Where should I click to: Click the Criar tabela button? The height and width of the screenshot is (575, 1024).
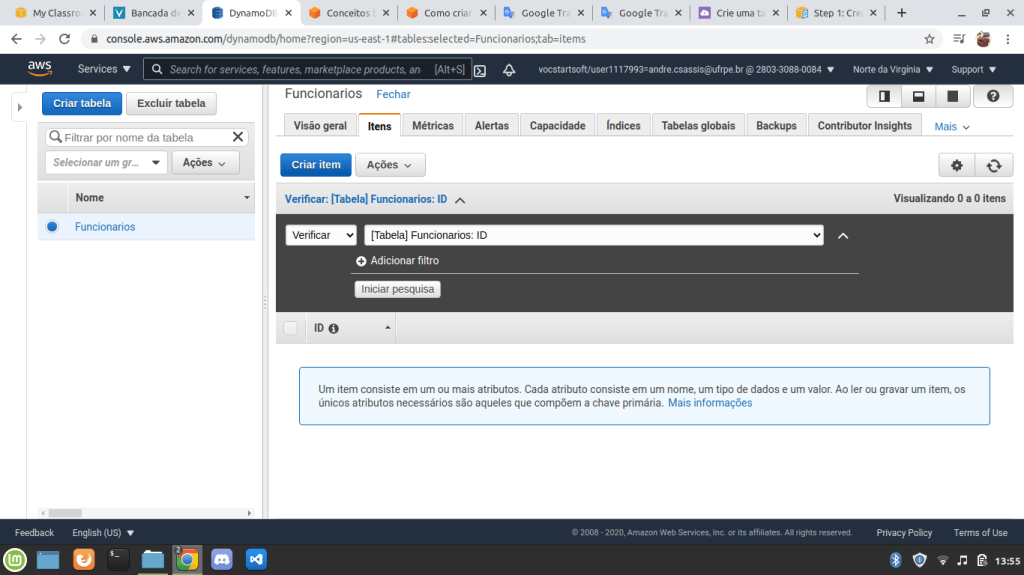(x=82, y=103)
